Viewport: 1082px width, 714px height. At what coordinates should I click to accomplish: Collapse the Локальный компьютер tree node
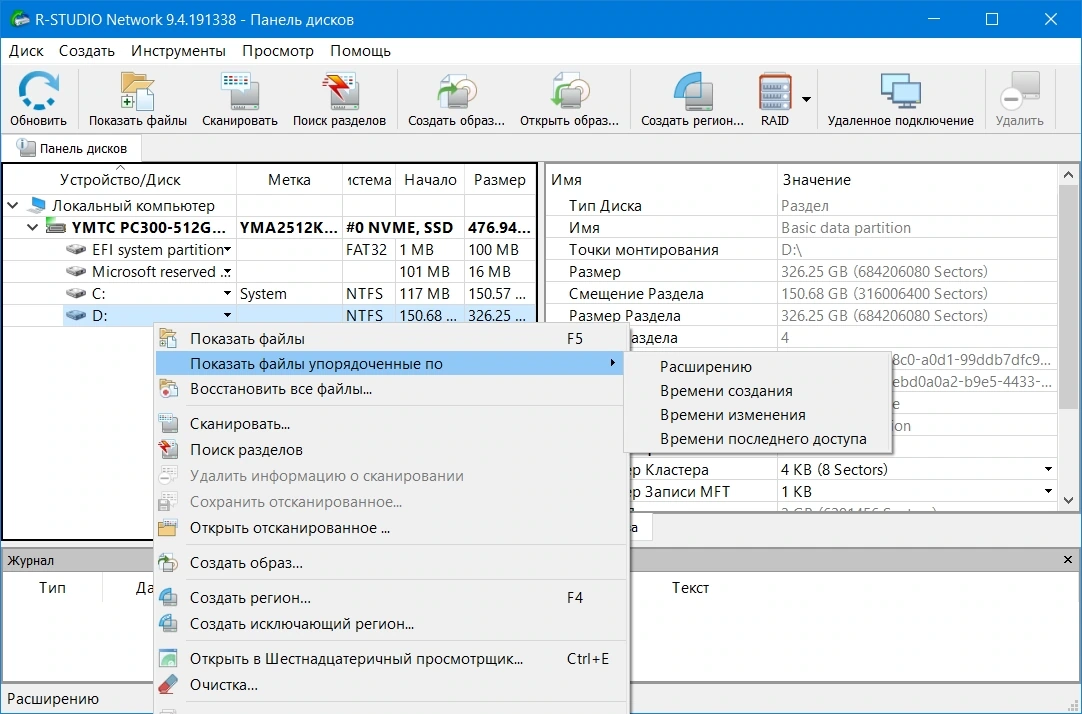(12, 206)
